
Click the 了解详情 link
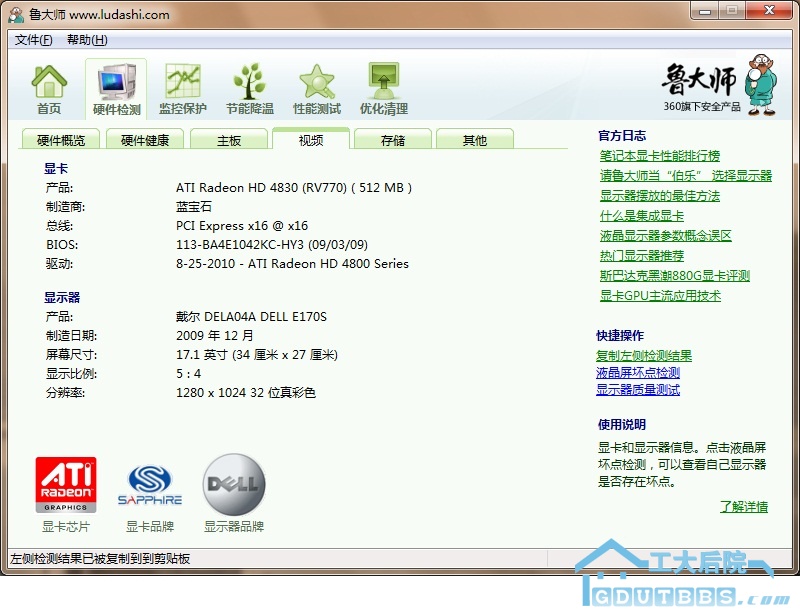(744, 507)
